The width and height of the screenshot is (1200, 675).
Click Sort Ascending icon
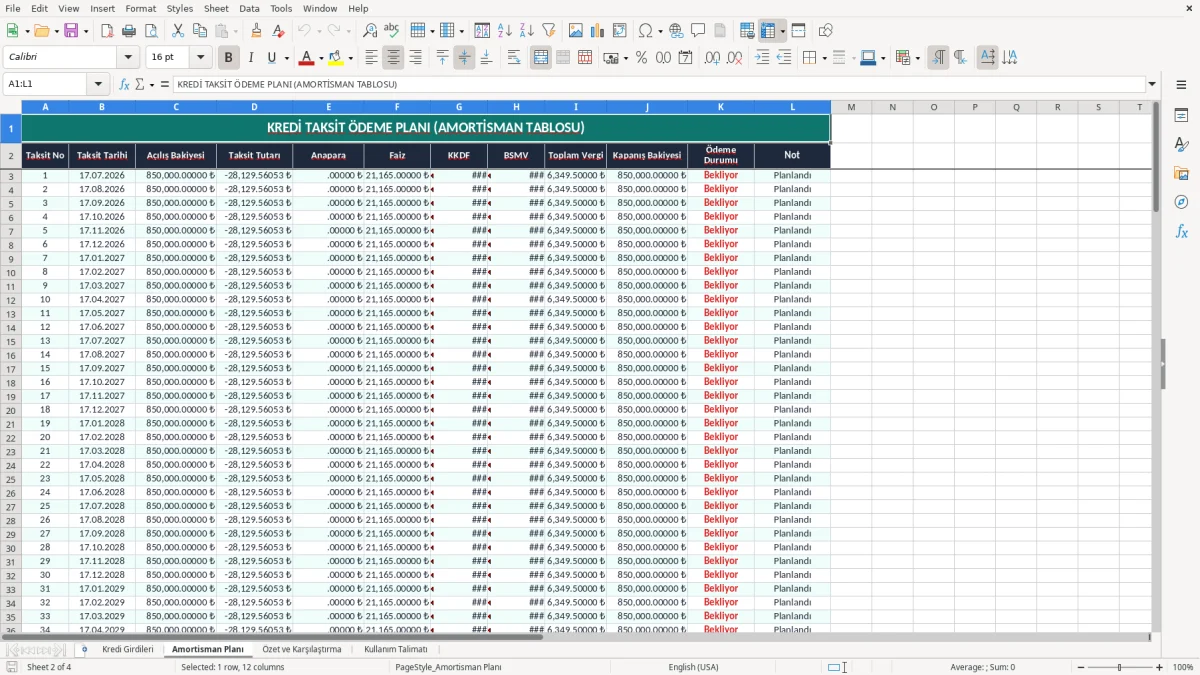(x=505, y=31)
